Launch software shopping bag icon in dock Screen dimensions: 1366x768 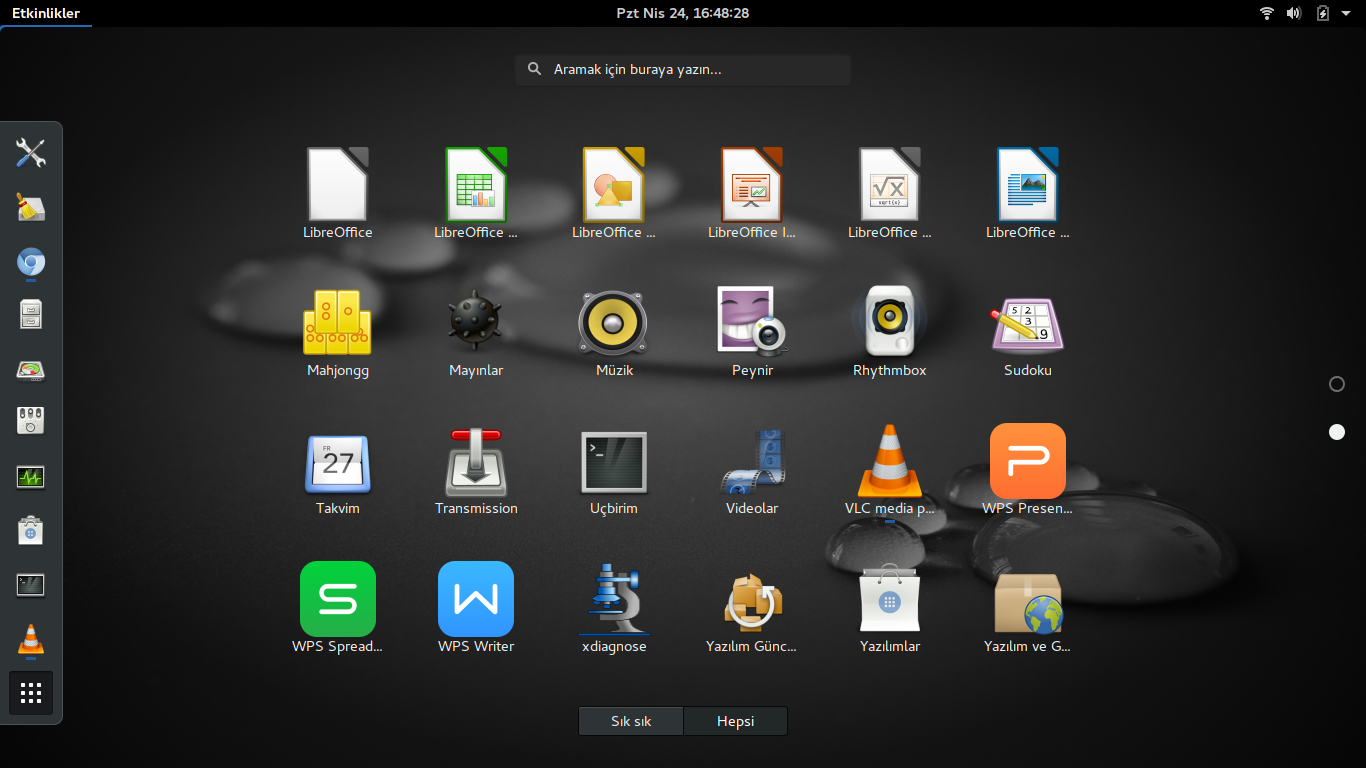[31, 531]
